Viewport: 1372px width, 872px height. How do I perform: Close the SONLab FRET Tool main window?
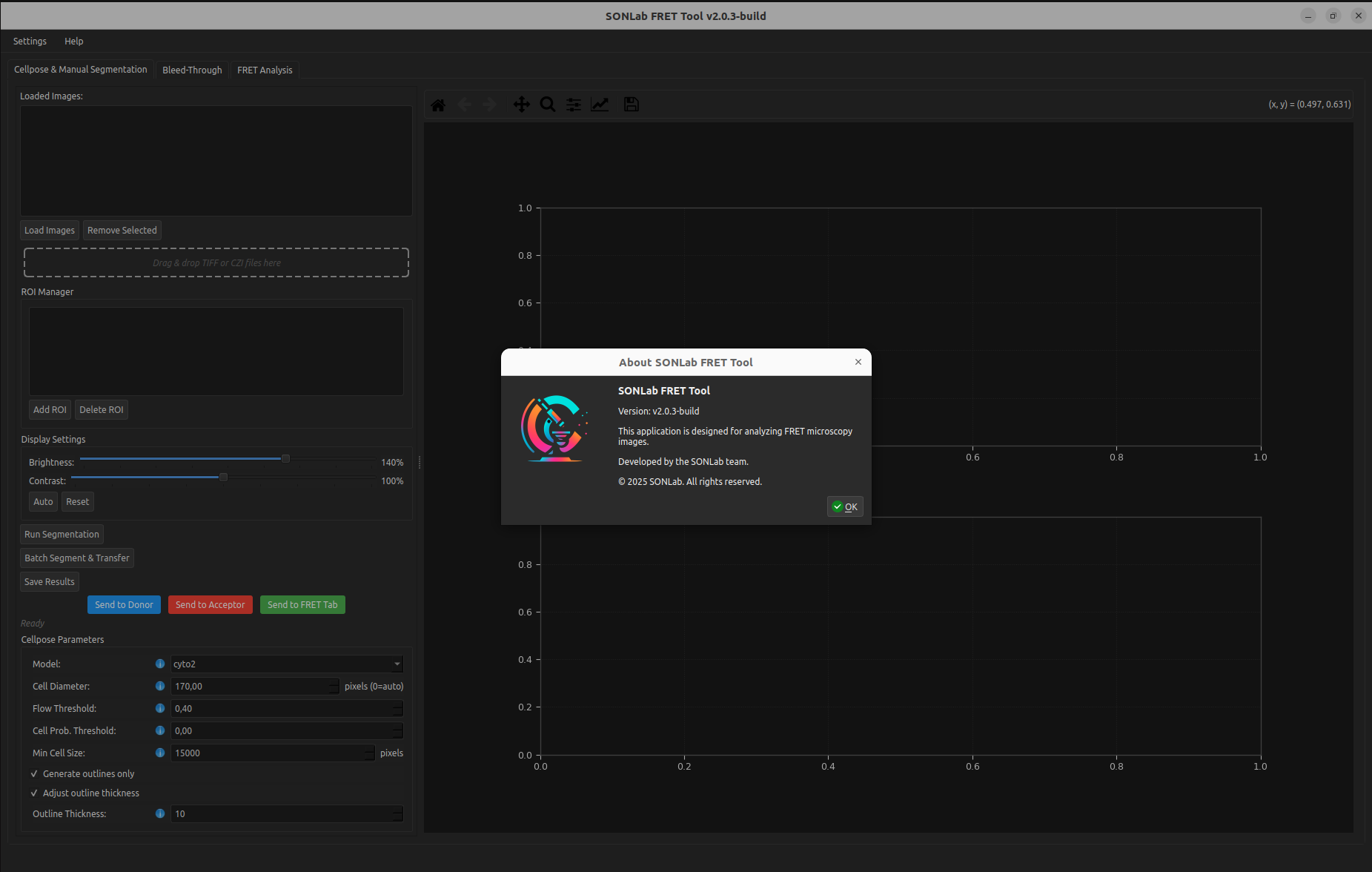coord(1358,16)
